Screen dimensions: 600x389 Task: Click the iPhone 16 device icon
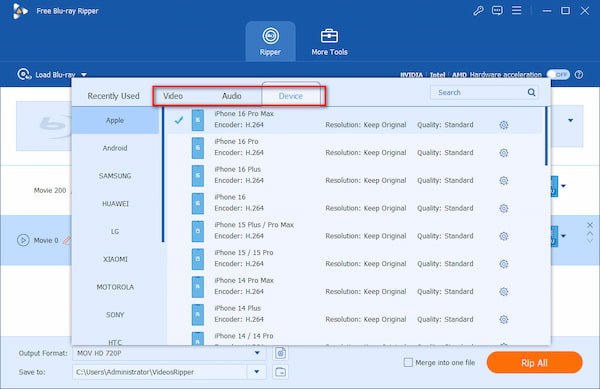coord(198,203)
